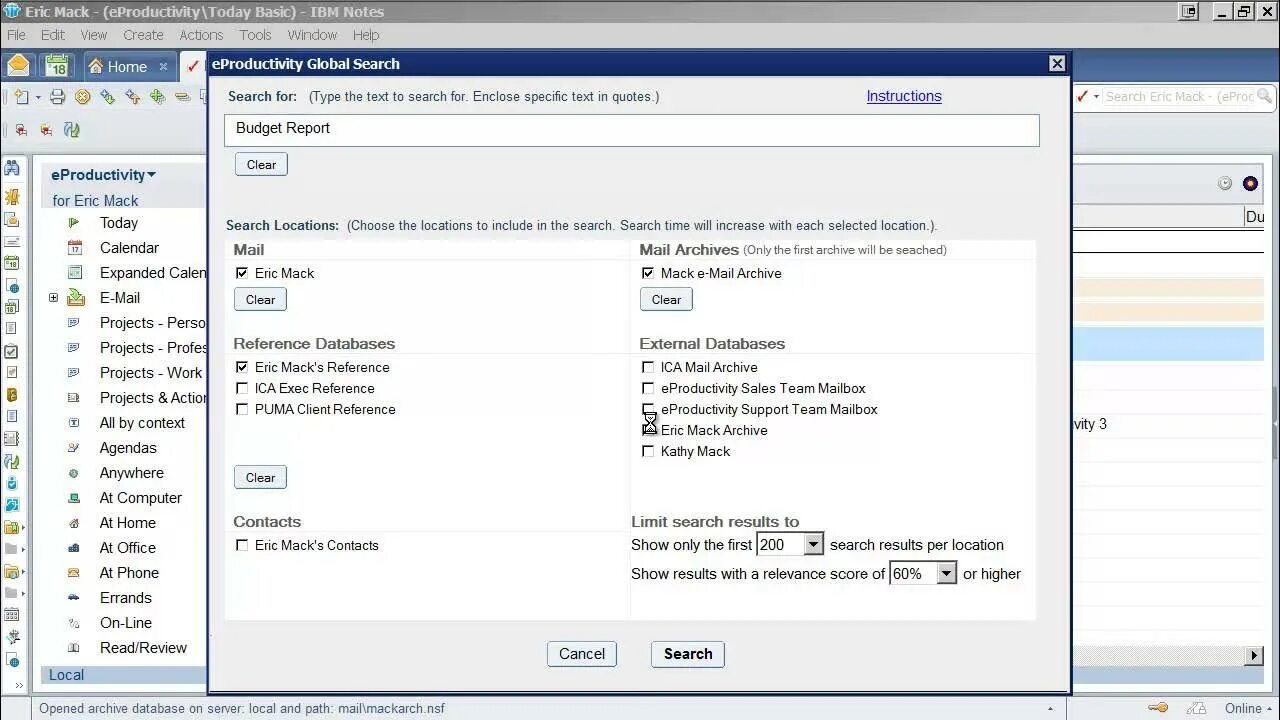Open the Edit menu
This screenshot has height=720, width=1280.
click(x=53, y=35)
